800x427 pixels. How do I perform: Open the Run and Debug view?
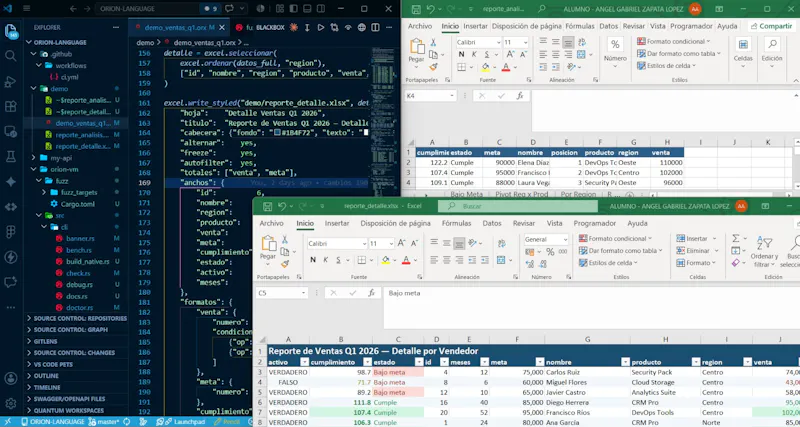pos(10,81)
